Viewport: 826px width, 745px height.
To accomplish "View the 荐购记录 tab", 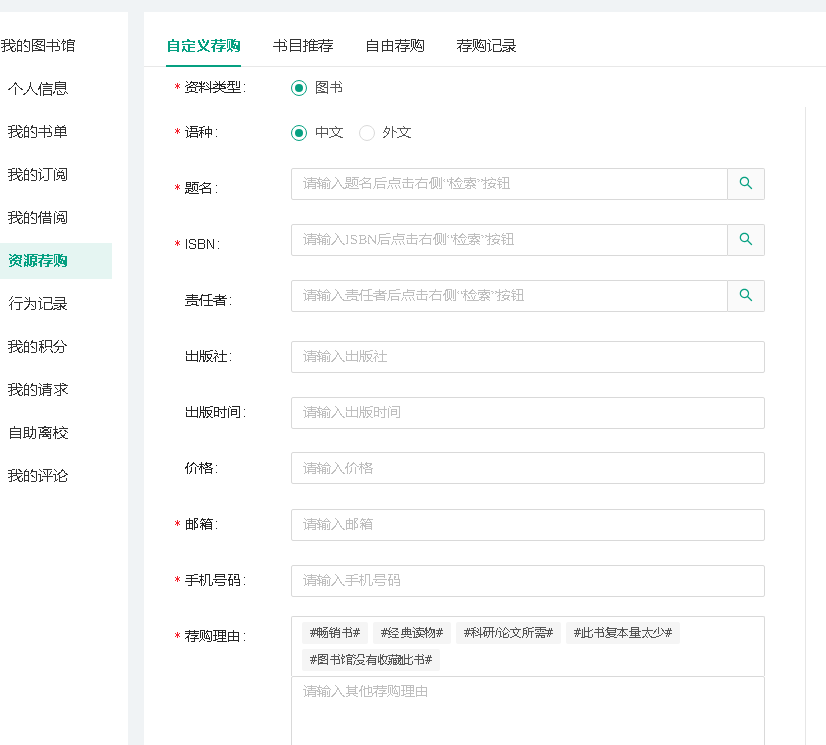I will [486, 46].
